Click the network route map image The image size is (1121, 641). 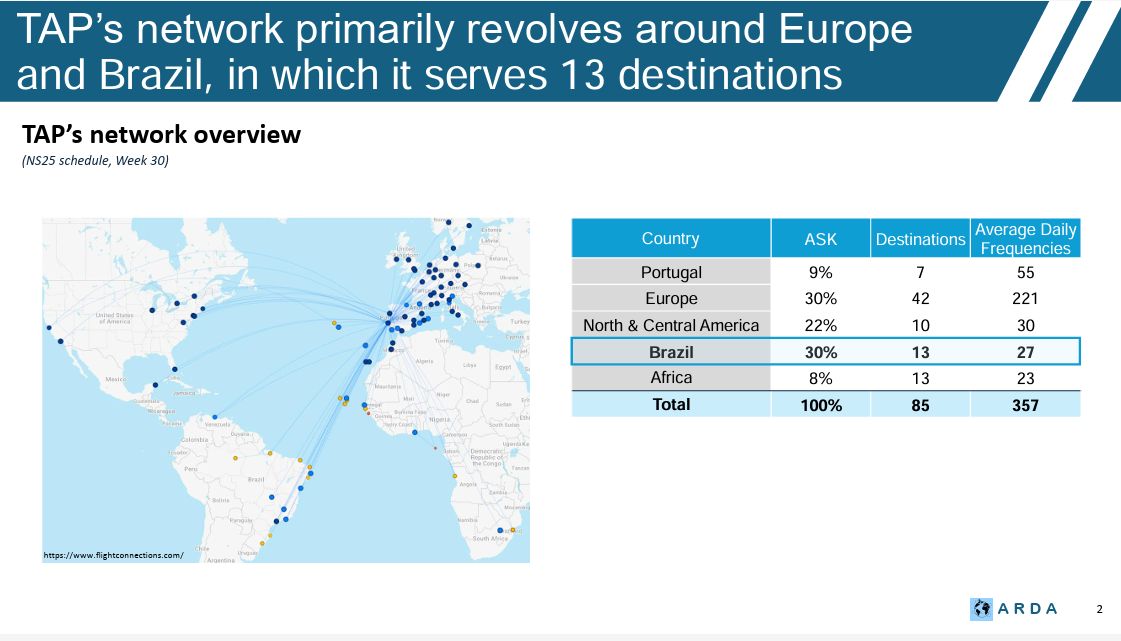pyautogui.click(x=286, y=390)
